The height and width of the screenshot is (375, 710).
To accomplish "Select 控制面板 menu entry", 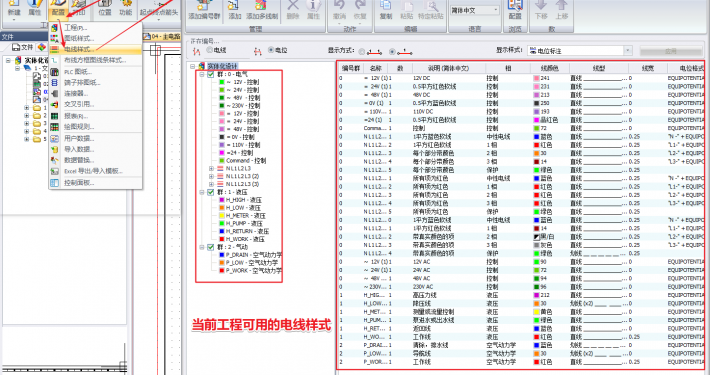I will click(x=96, y=183).
